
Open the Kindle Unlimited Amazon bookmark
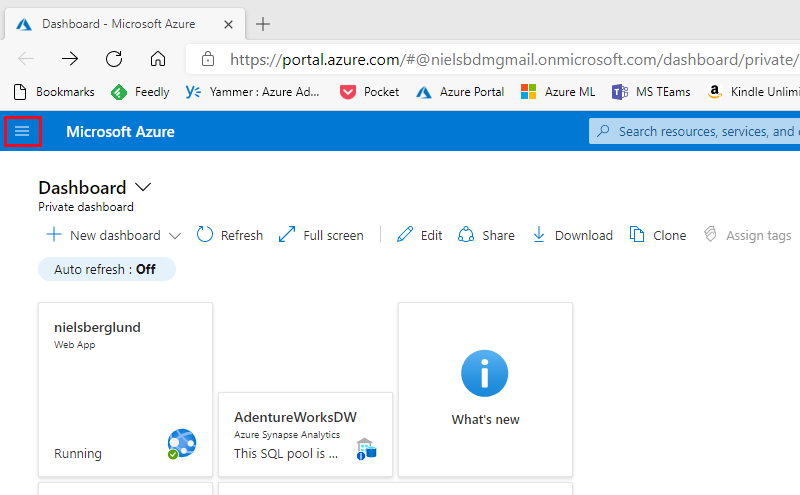pyautogui.click(x=753, y=92)
